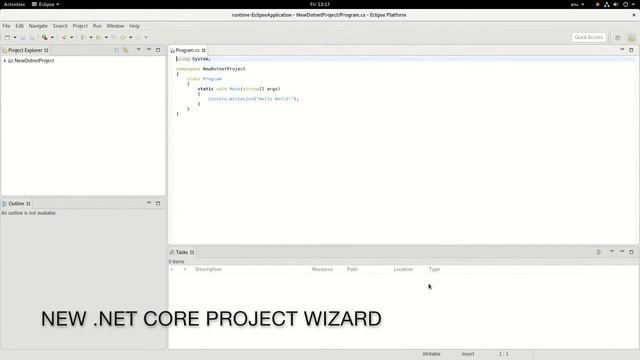The height and width of the screenshot is (360, 640).
Task: Click the Save All toolbar icon
Action: click(x=31, y=37)
